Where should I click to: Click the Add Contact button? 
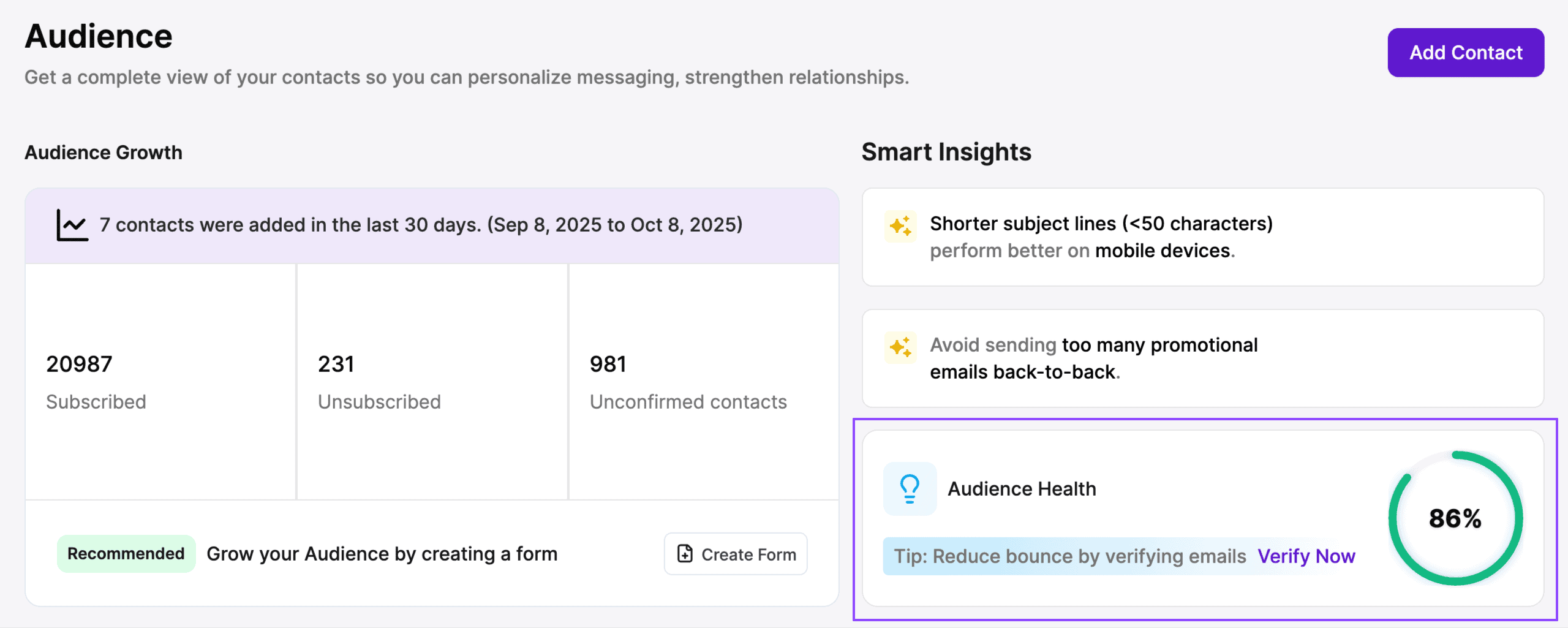1465,53
